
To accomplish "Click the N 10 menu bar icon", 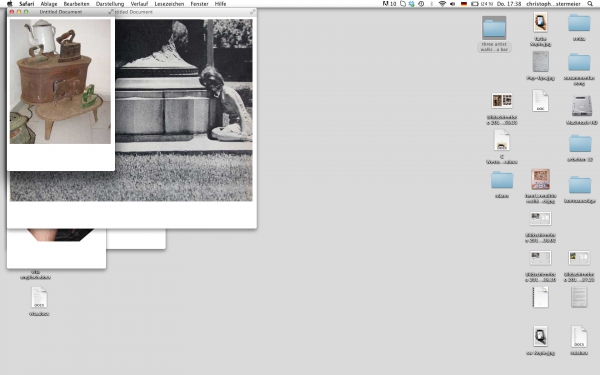I will [389, 4].
